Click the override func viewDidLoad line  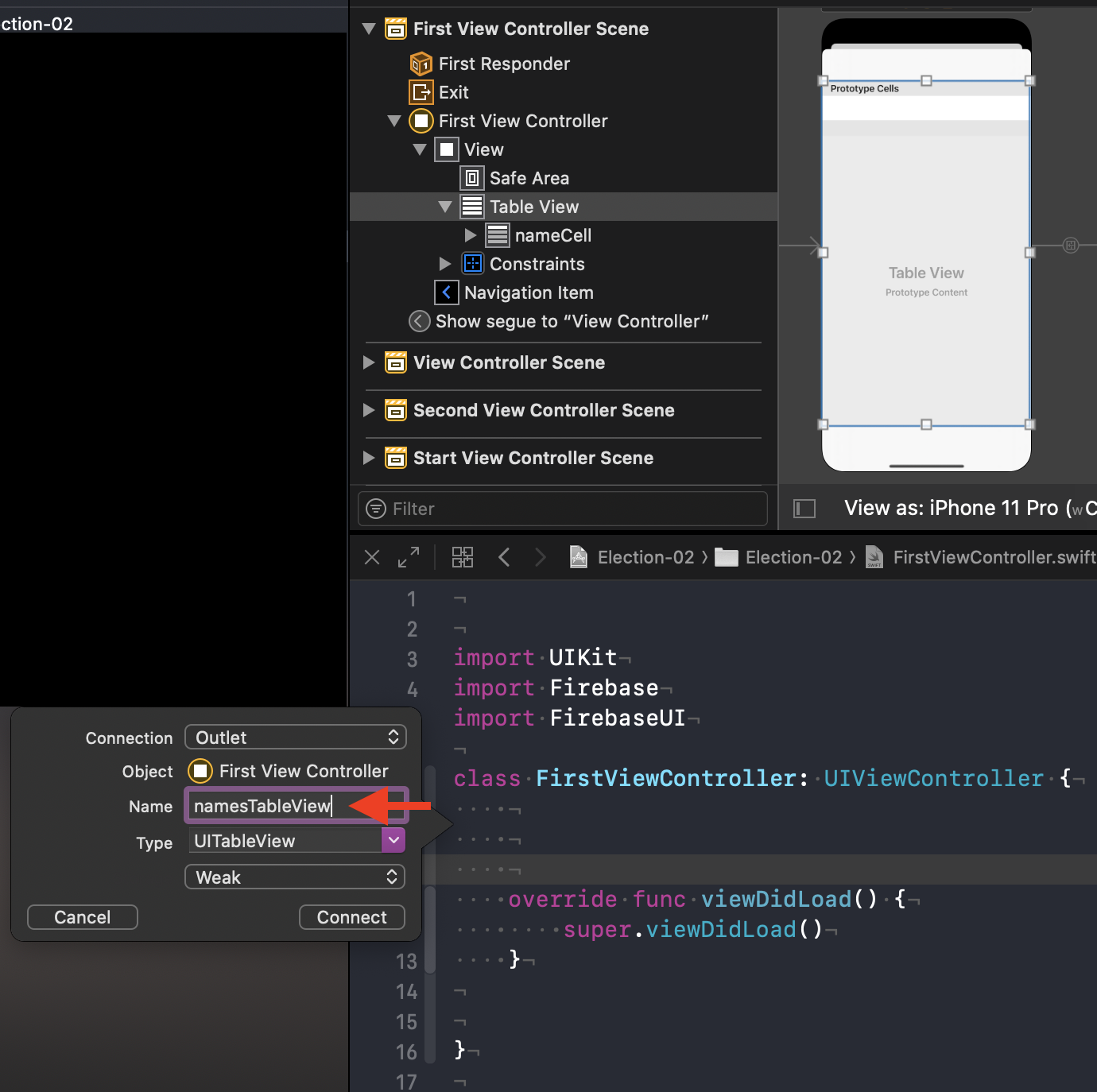click(x=706, y=899)
